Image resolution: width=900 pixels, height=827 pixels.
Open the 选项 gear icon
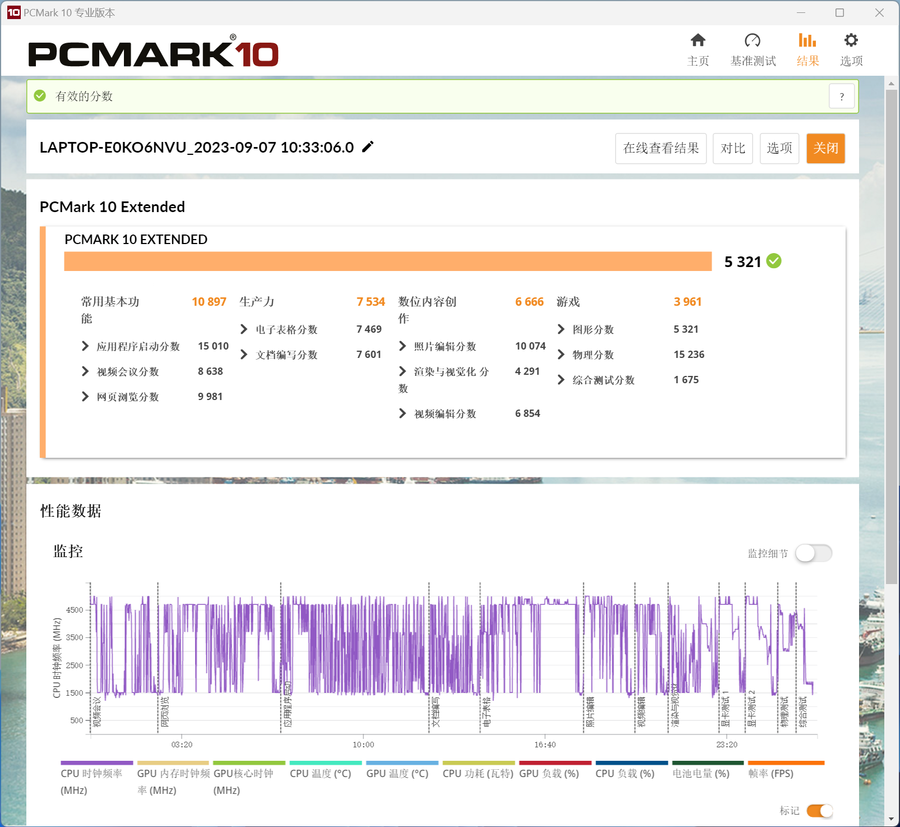(851, 40)
